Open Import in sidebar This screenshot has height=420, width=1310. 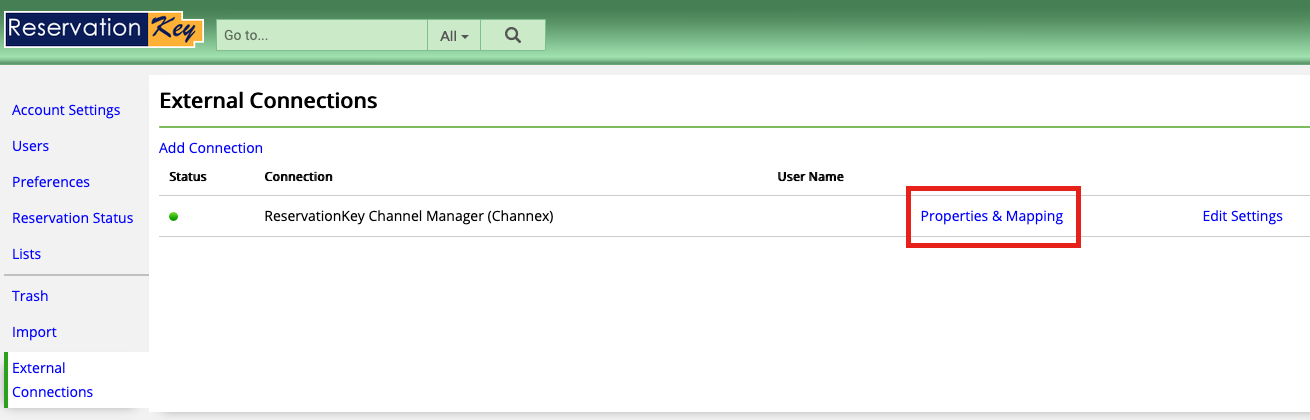[34, 332]
